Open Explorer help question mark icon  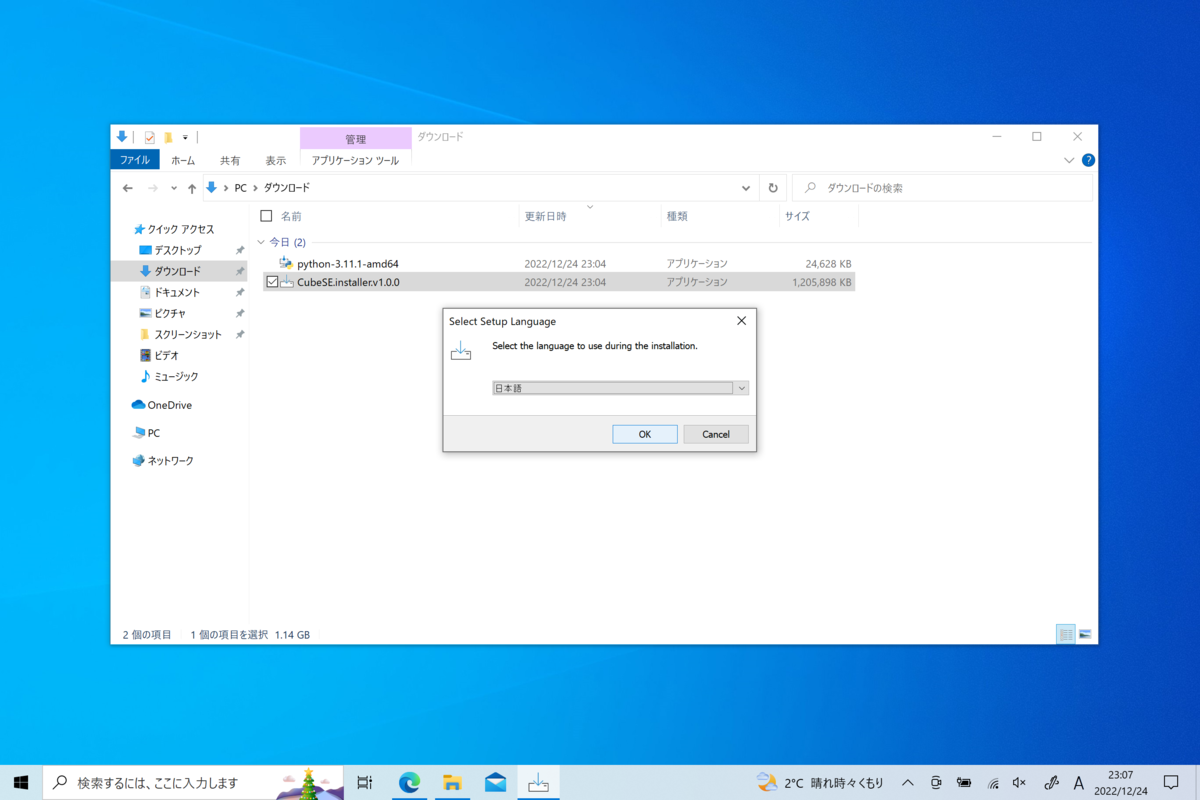1088,160
